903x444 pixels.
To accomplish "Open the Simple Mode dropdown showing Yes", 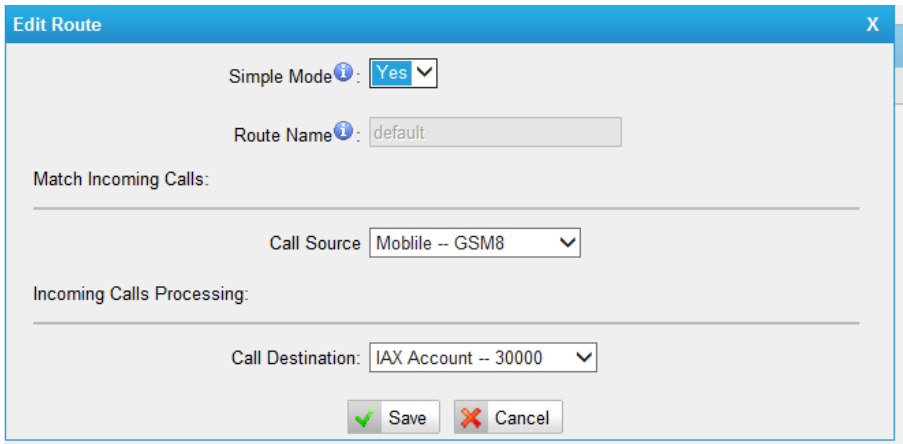I will click(404, 73).
